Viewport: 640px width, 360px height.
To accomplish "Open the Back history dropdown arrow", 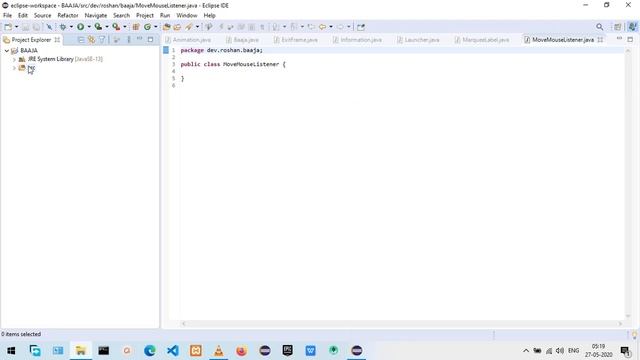I will pos(331,27).
